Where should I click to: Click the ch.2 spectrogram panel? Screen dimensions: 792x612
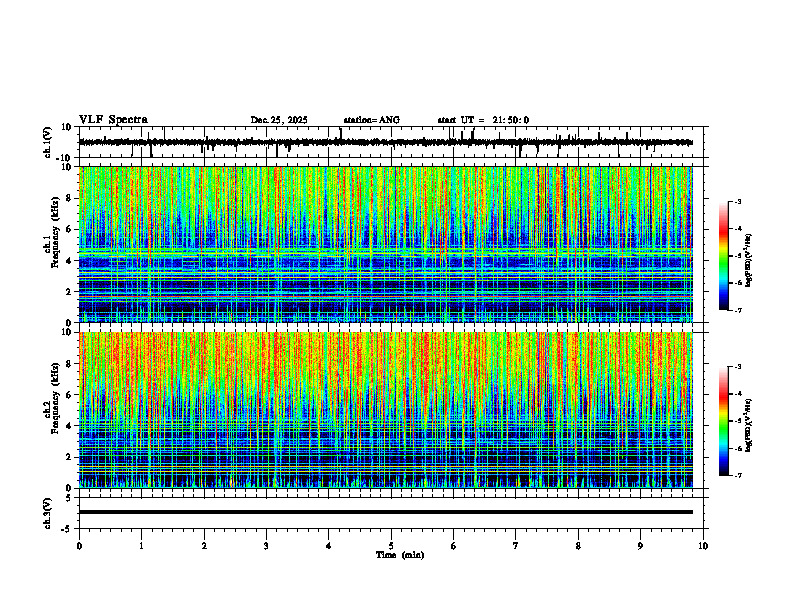pyautogui.click(x=385, y=410)
